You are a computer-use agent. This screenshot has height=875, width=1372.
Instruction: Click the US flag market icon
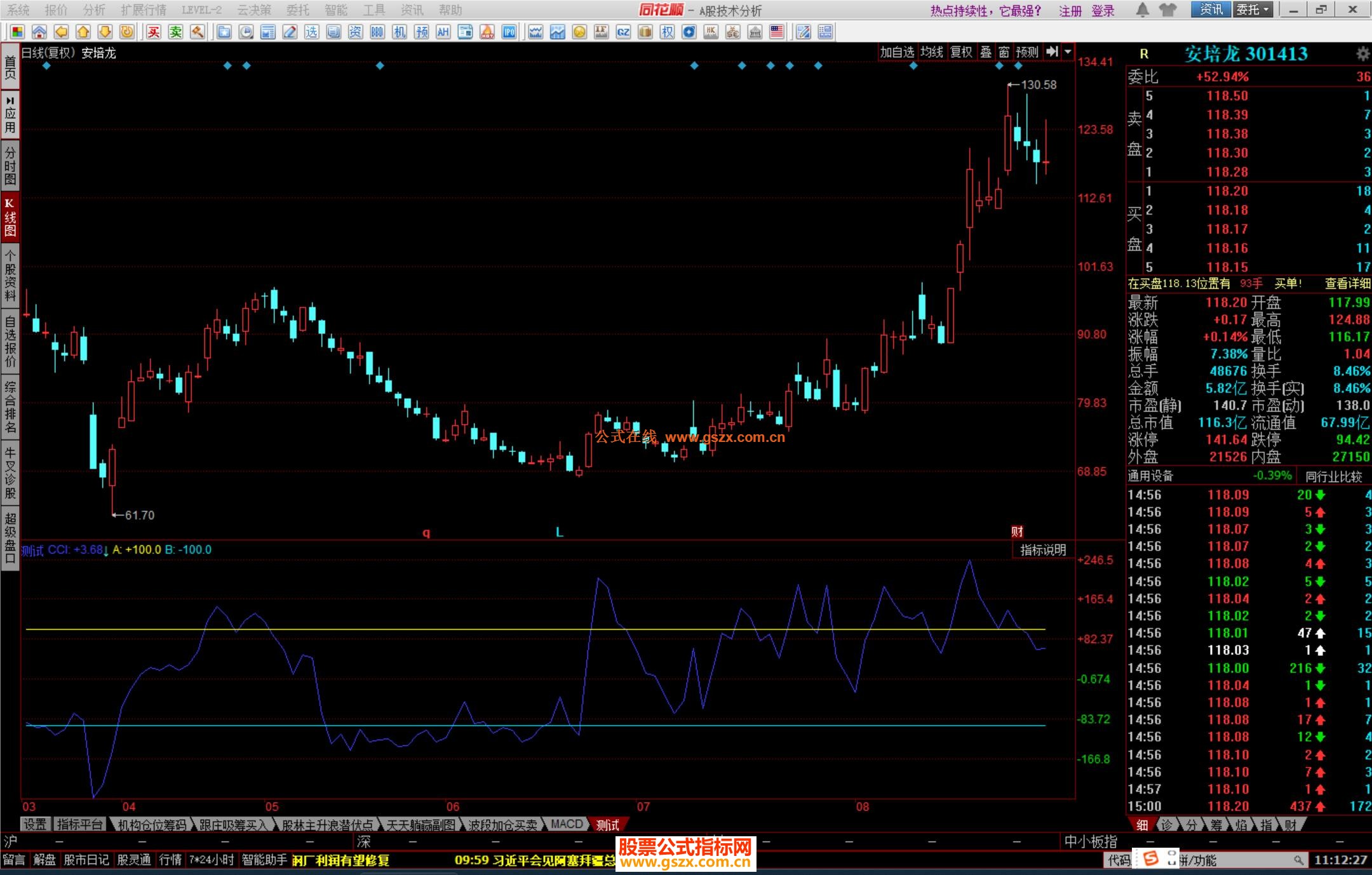tap(777, 32)
